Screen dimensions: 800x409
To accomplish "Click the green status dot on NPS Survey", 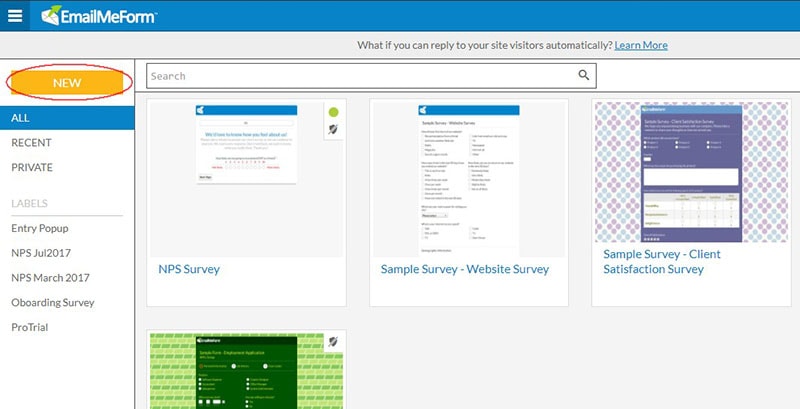I will point(334,112).
